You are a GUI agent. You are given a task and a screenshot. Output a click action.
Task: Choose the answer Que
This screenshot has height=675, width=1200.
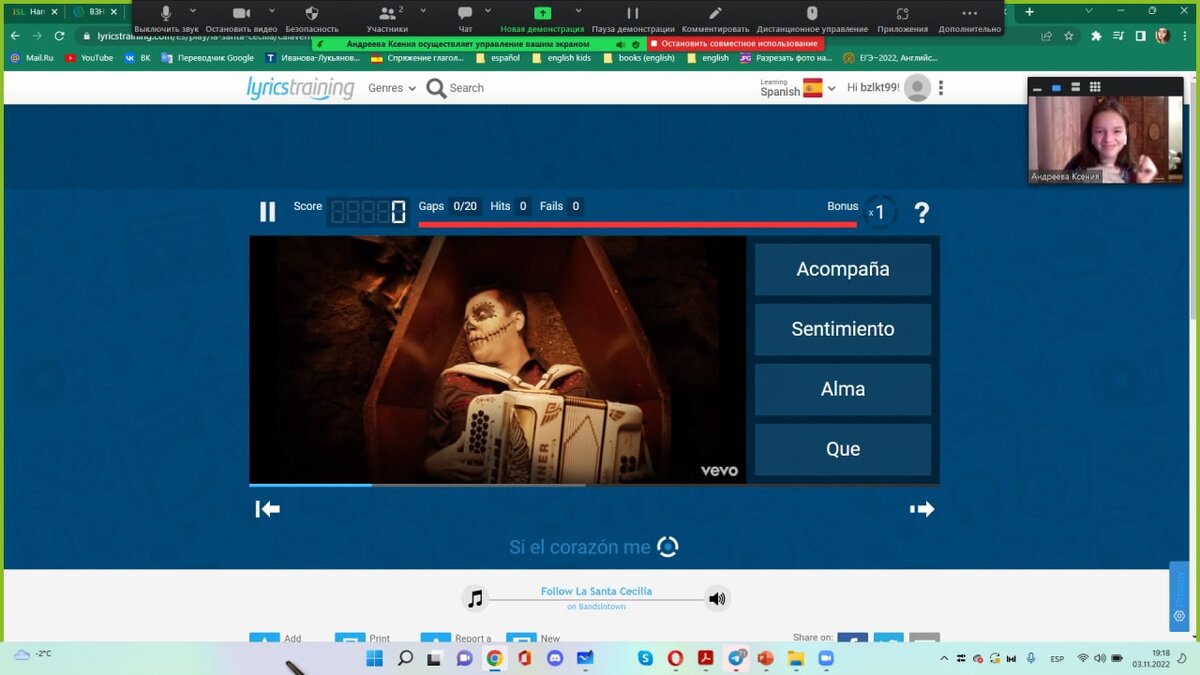(x=843, y=449)
